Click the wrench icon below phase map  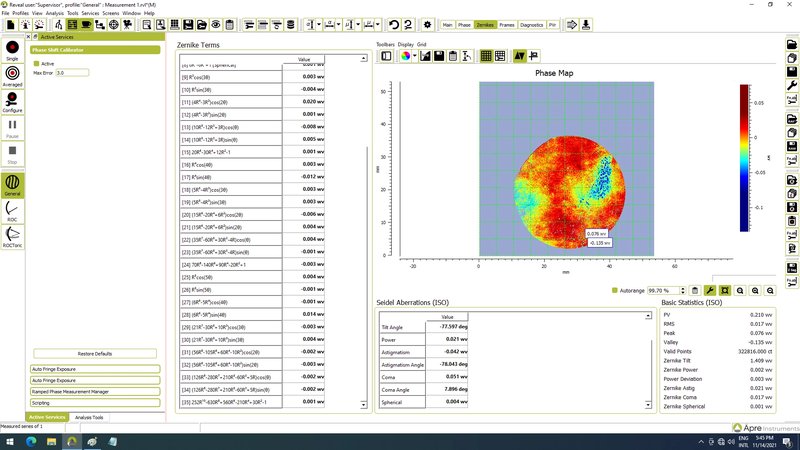point(710,290)
